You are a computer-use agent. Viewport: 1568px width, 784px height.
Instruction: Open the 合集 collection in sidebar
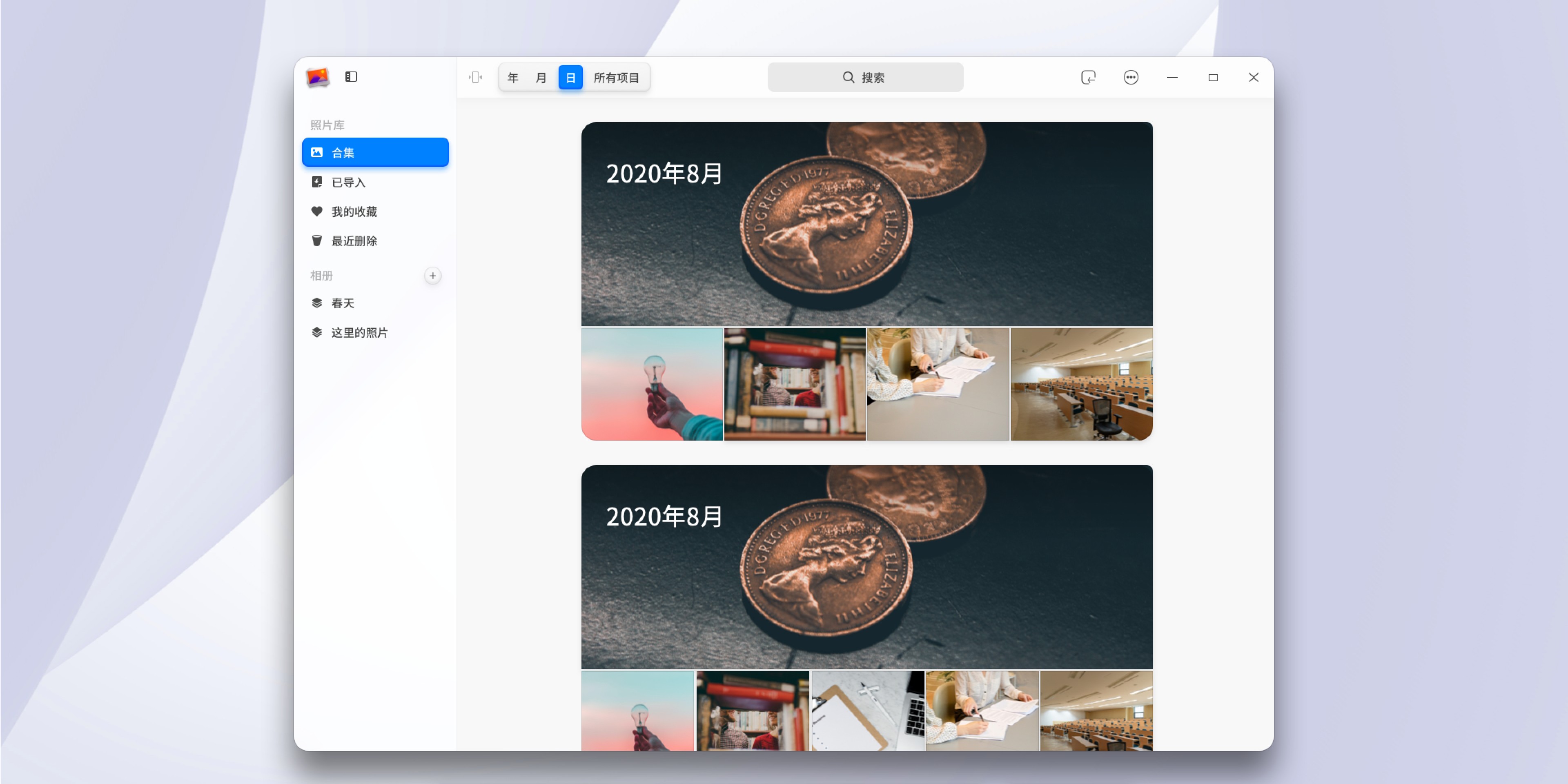pos(376,152)
